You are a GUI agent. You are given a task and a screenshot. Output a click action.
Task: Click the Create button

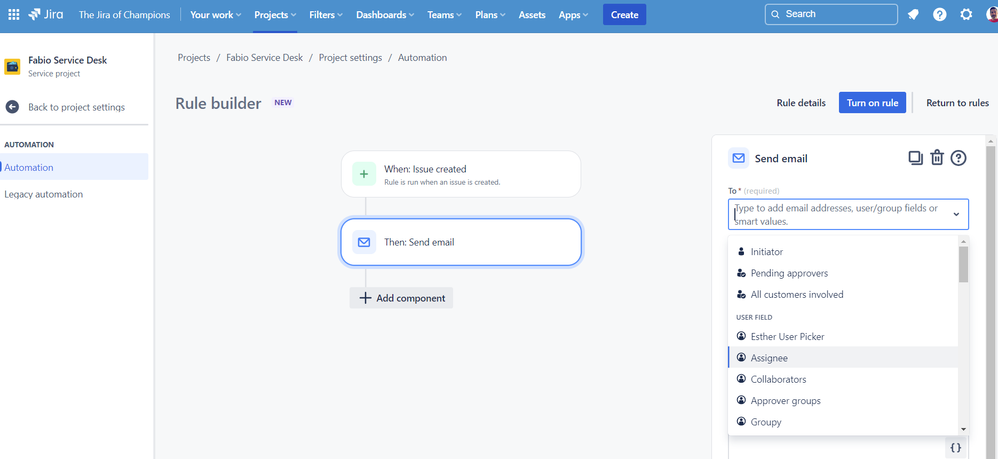[624, 15]
